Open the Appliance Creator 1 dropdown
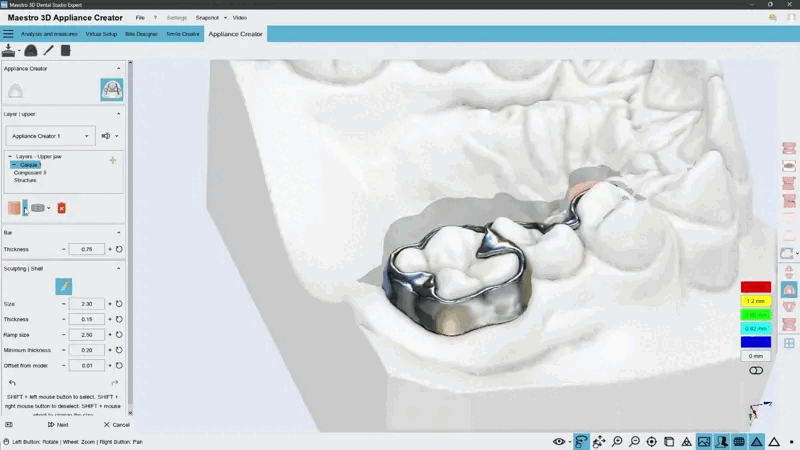Screen dimensions: 800x450 50,136
